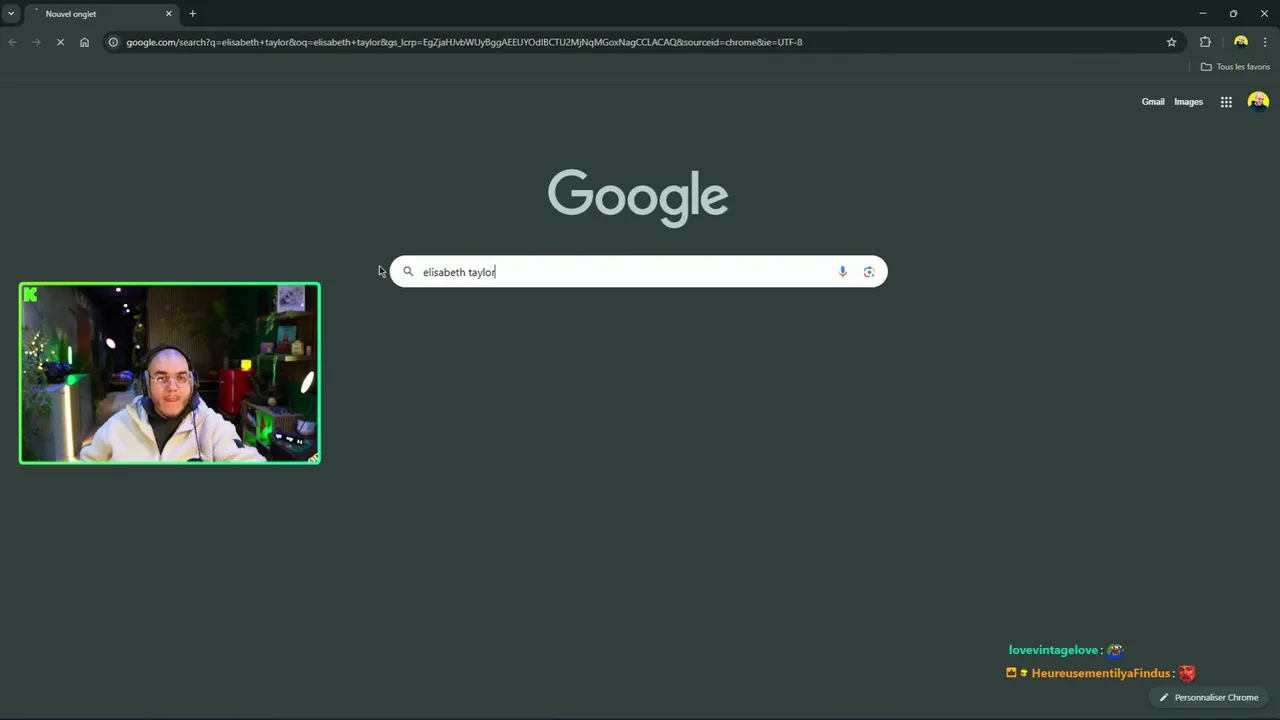Viewport: 1280px width, 720px height.
Task: Open a new tab with plus button
Action: click(192, 14)
